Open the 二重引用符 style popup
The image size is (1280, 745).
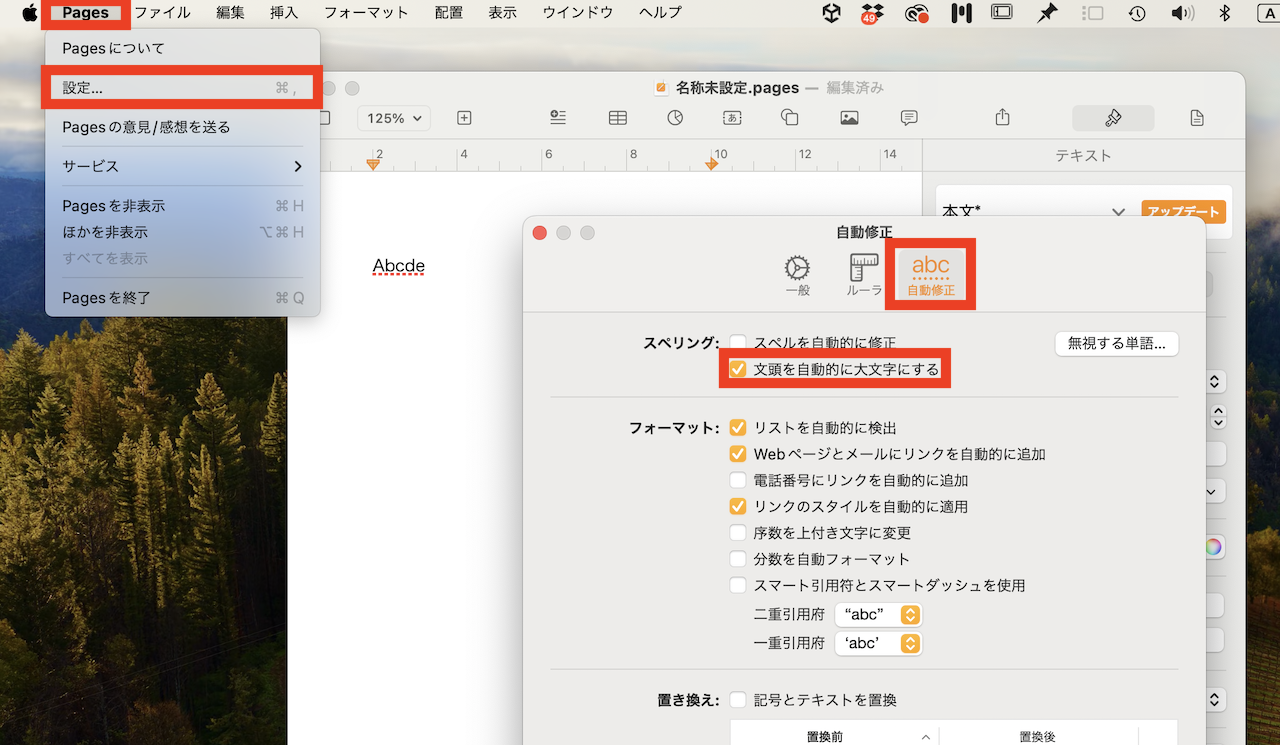[x=878, y=614]
